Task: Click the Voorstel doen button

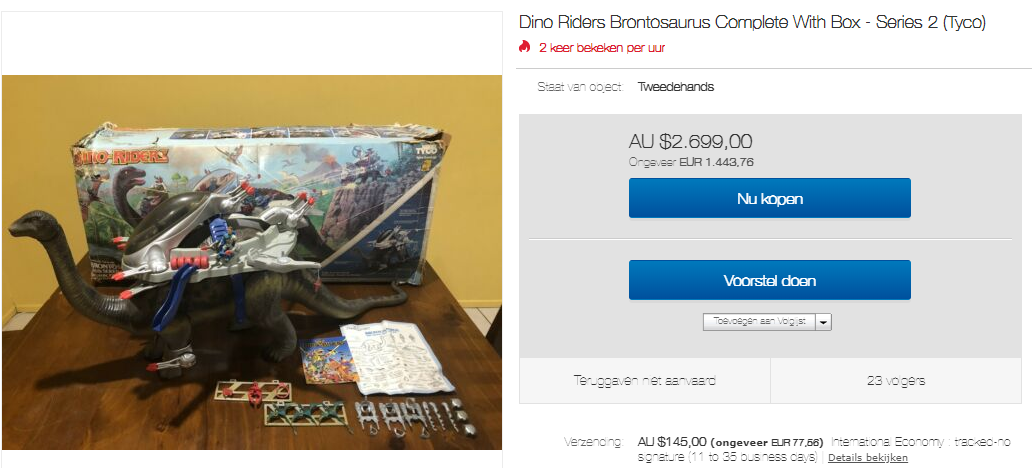Action: click(769, 280)
